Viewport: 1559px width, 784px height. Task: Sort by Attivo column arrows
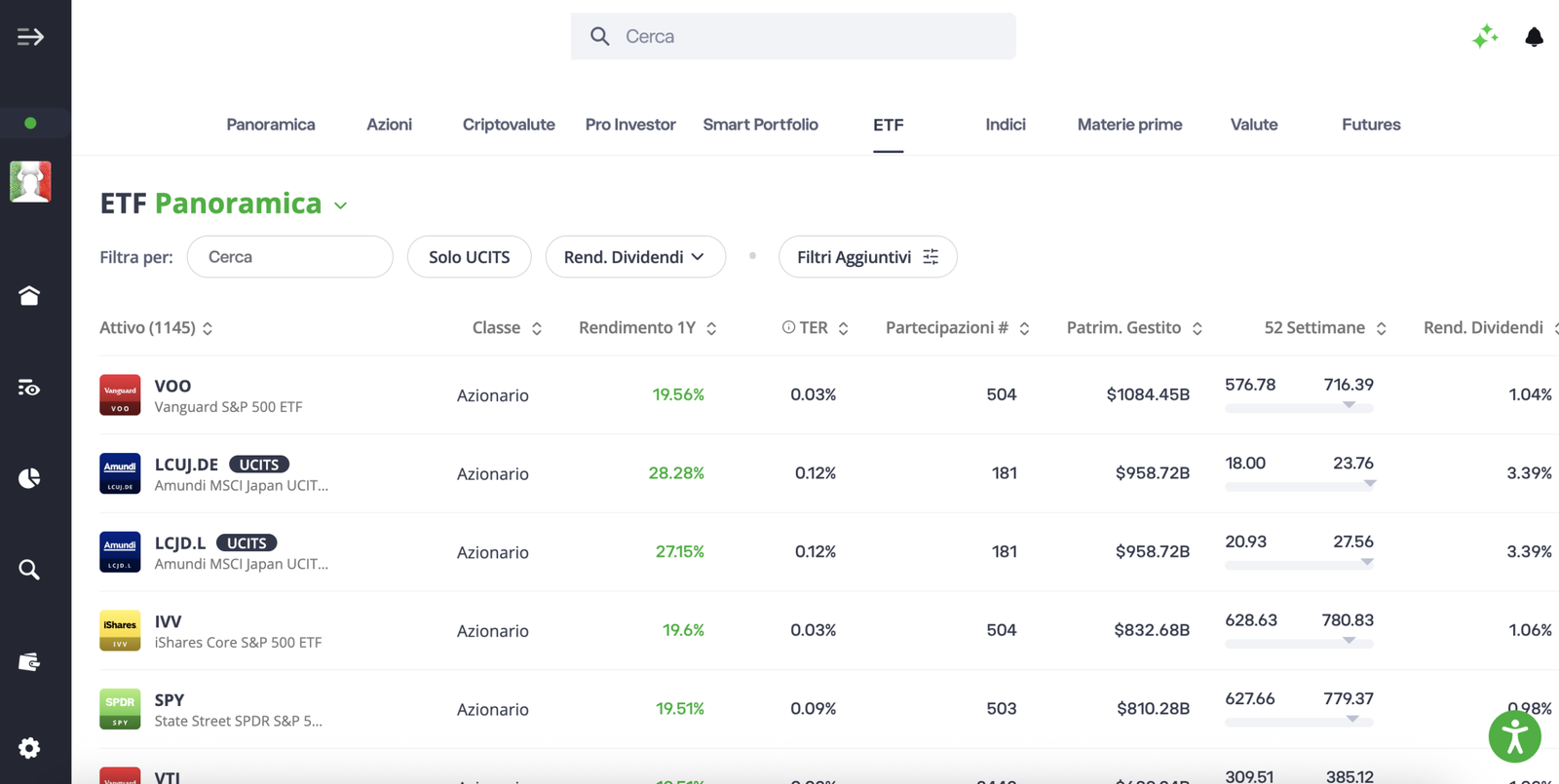click(x=208, y=328)
